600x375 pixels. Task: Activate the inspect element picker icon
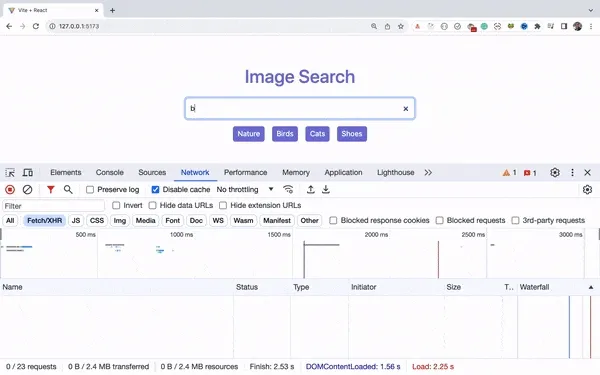(10, 173)
